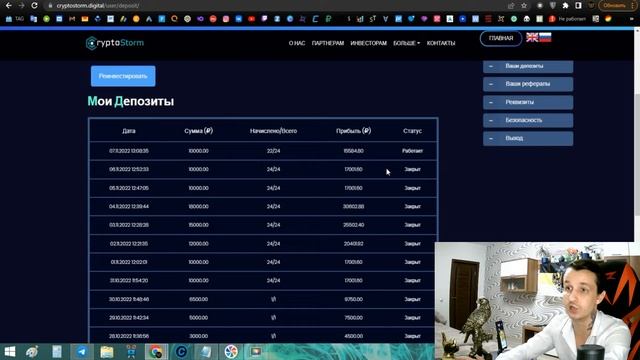640x360 pixels.
Task: Open the YouTube bookmark icon
Action: (251, 19)
